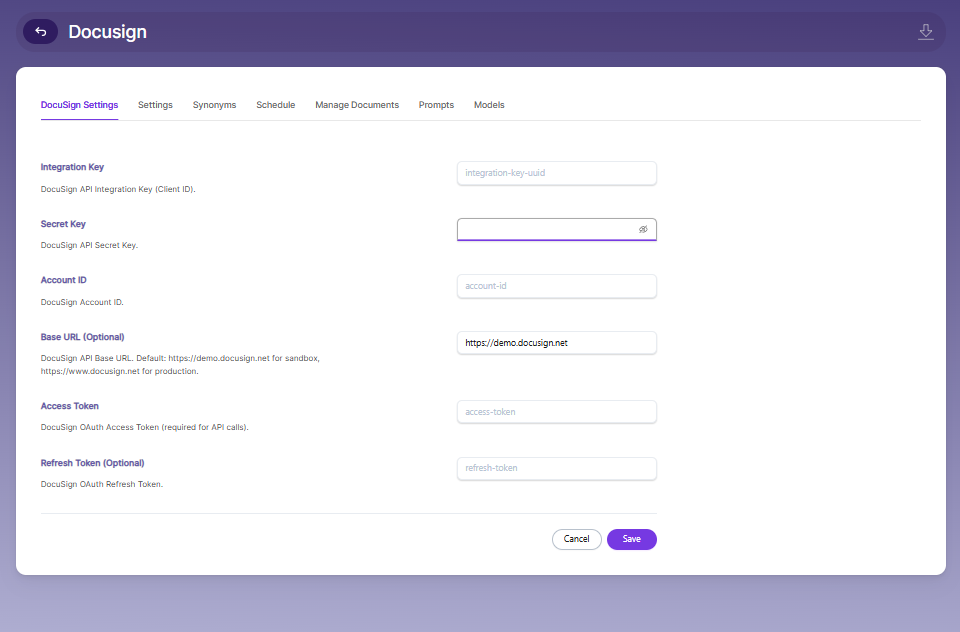Image resolution: width=960 pixels, height=632 pixels.
Task: Click the 'DocuSign Account ID.' description
Action: click(x=82, y=302)
